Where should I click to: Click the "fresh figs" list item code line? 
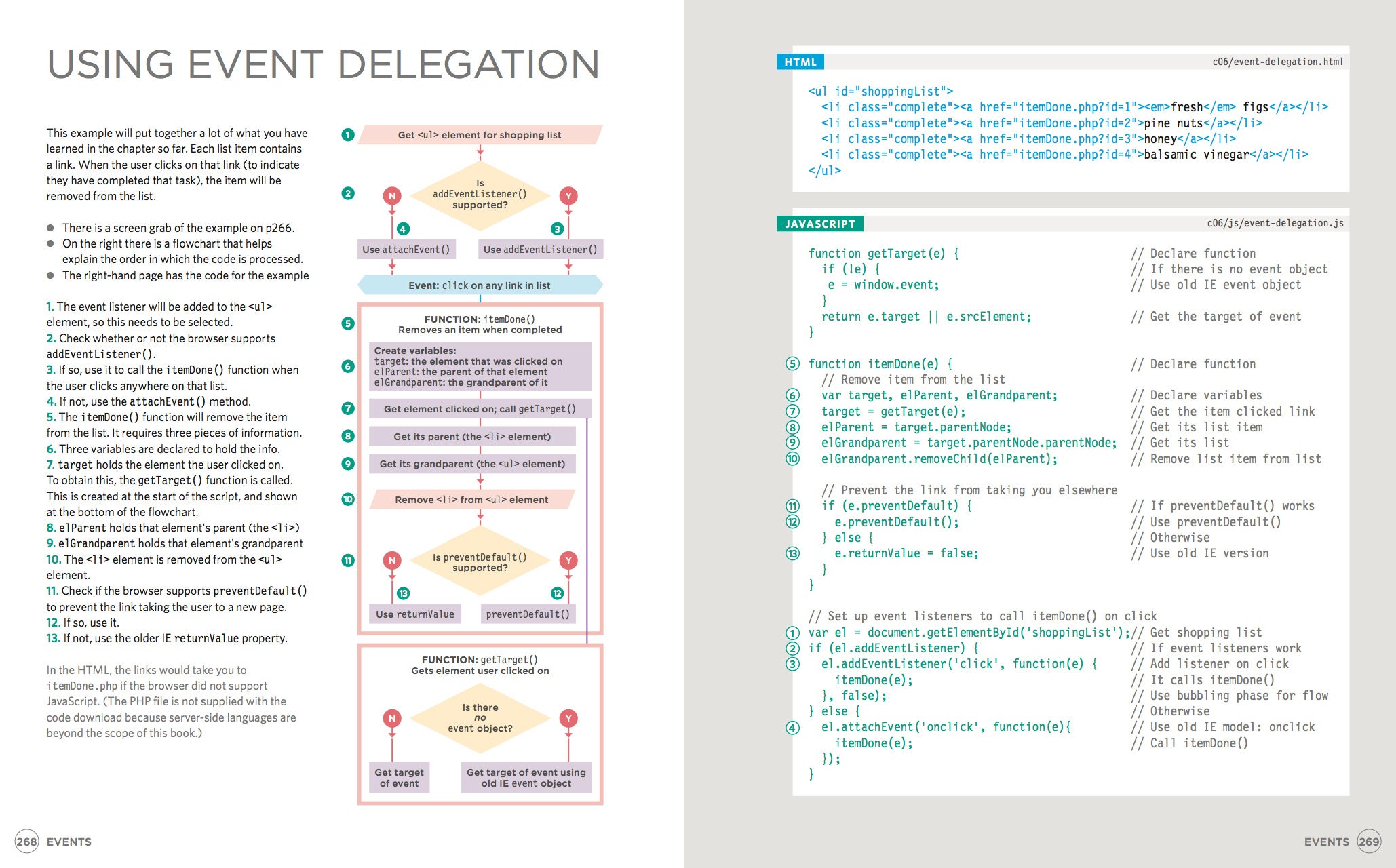point(1074,107)
